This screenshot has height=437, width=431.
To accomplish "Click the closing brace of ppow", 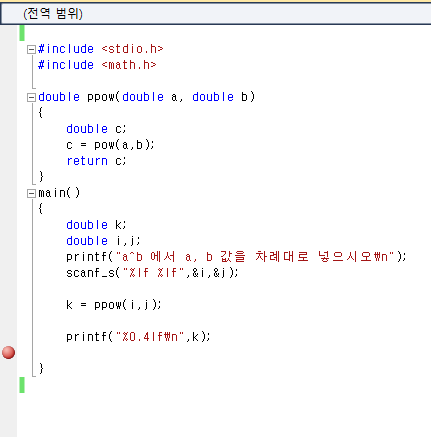I will tap(41, 177).
